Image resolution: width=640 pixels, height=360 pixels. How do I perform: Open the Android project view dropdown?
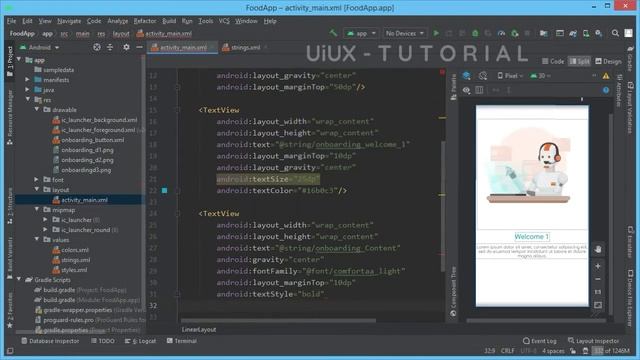click(40, 47)
